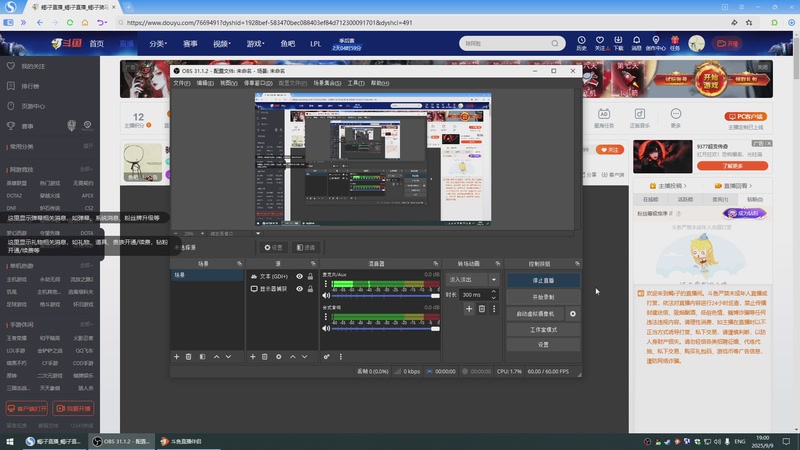Open Douyu tasks gift icon
This screenshot has height=450, width=800.
(x=674, y=43)
